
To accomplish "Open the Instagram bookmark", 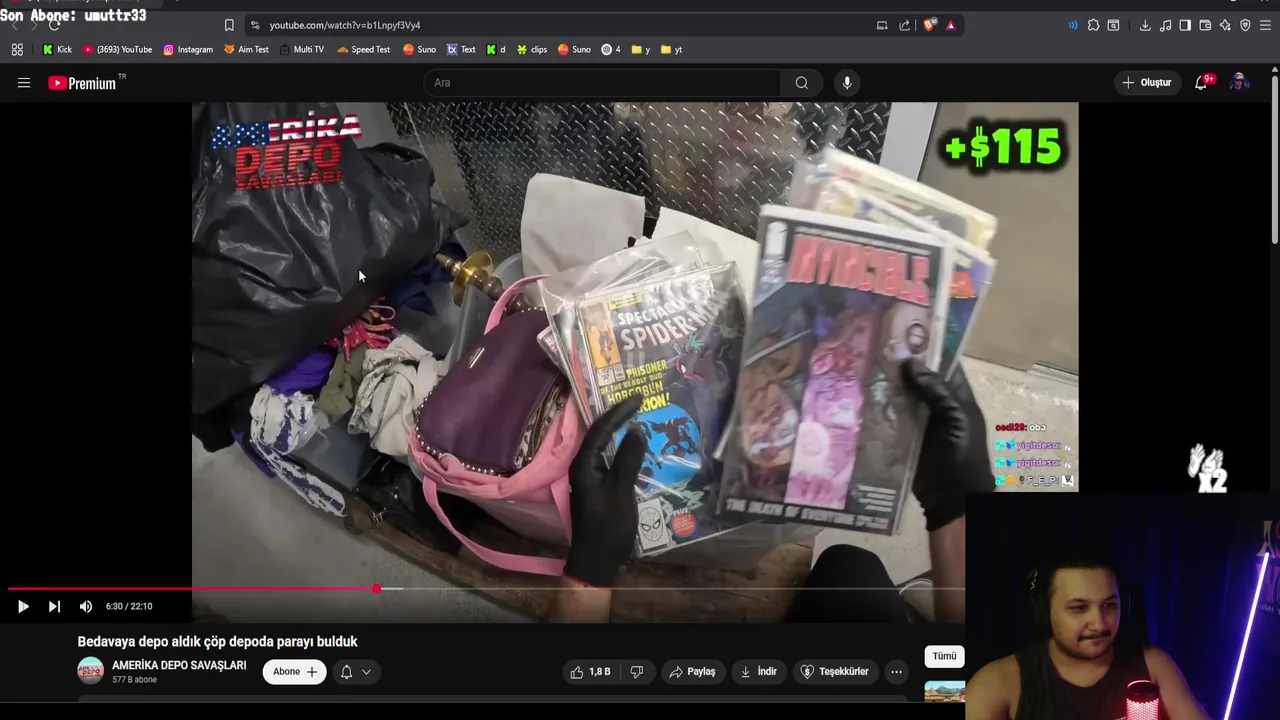I will click(188, 49).
